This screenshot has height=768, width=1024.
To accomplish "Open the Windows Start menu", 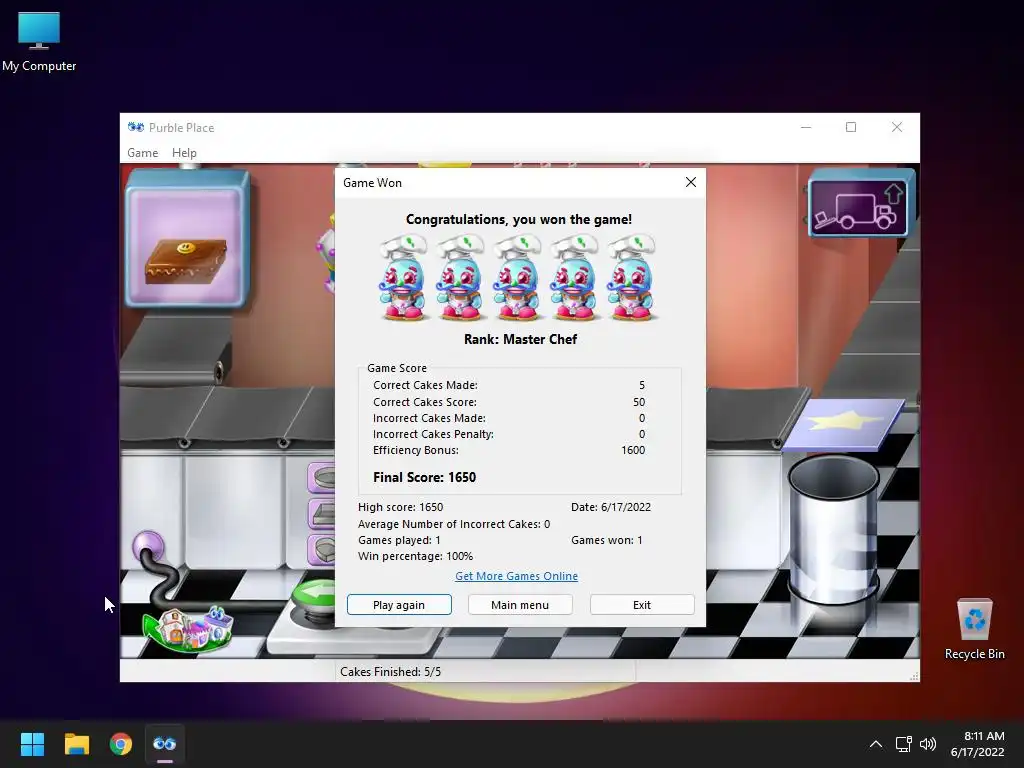I will (x=32, y=744).
